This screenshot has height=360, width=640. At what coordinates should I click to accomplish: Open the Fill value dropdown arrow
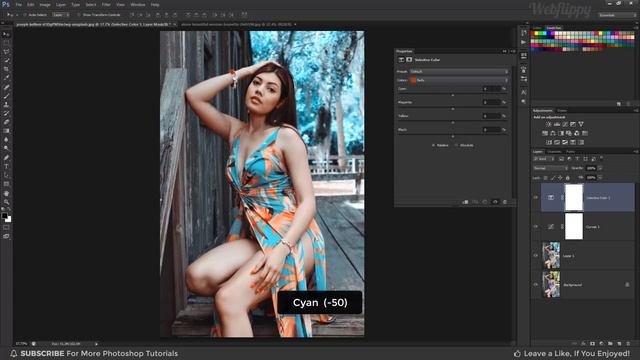[x=600, y=178]
